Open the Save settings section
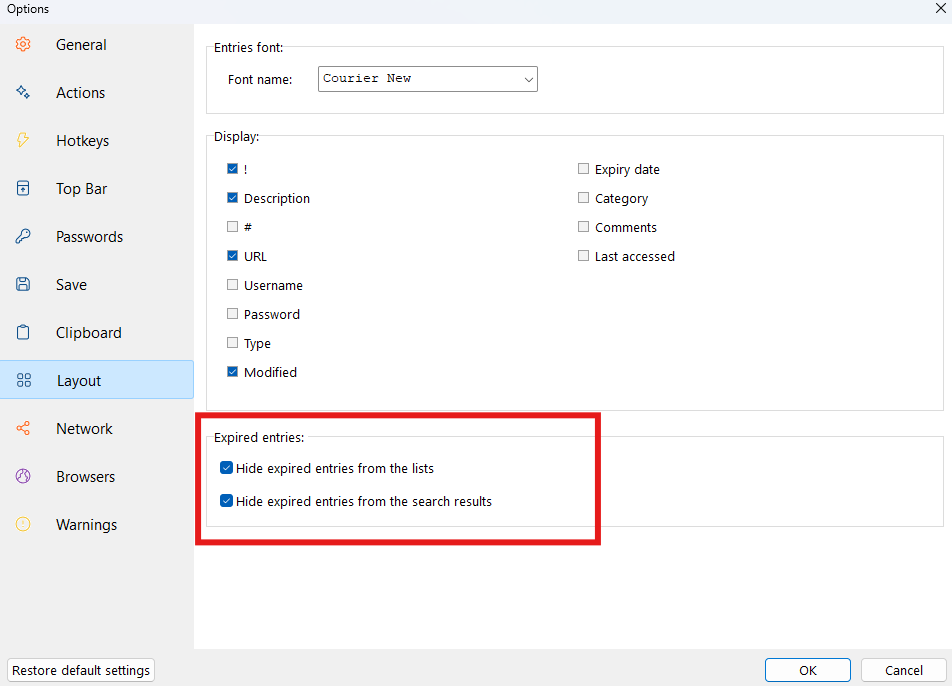The image size is (952, 686). click(97, 284)
